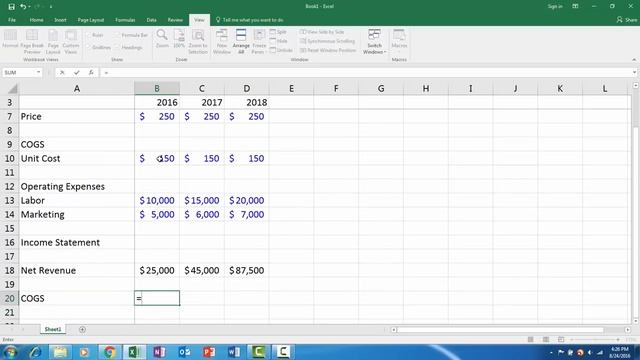This screenshot has width=640, height=360.
Task: Click Reset Window Position
Action: (328, 50)
